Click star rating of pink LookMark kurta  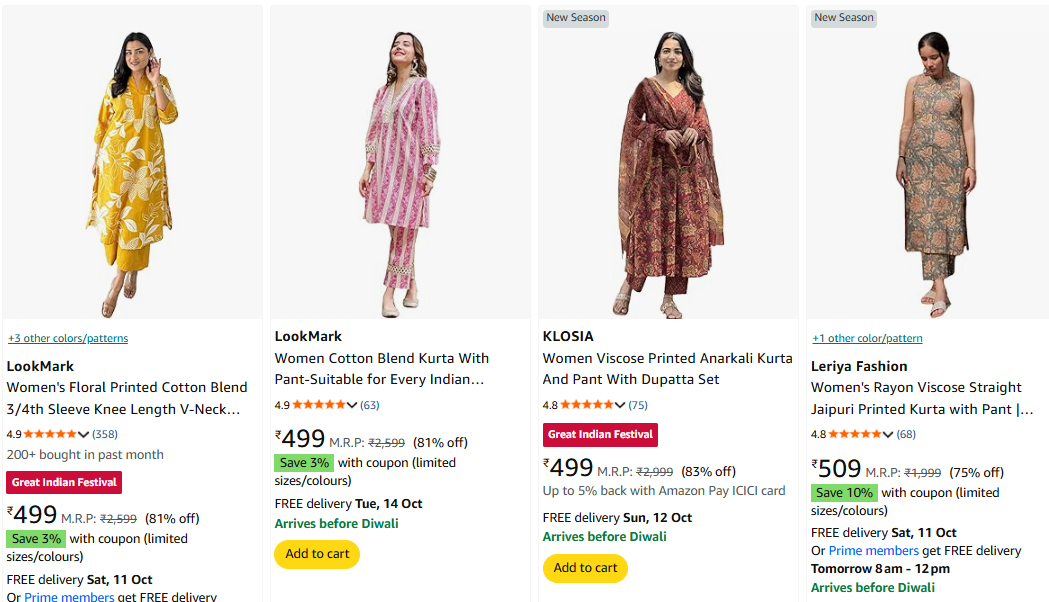[x=318, y=405]
